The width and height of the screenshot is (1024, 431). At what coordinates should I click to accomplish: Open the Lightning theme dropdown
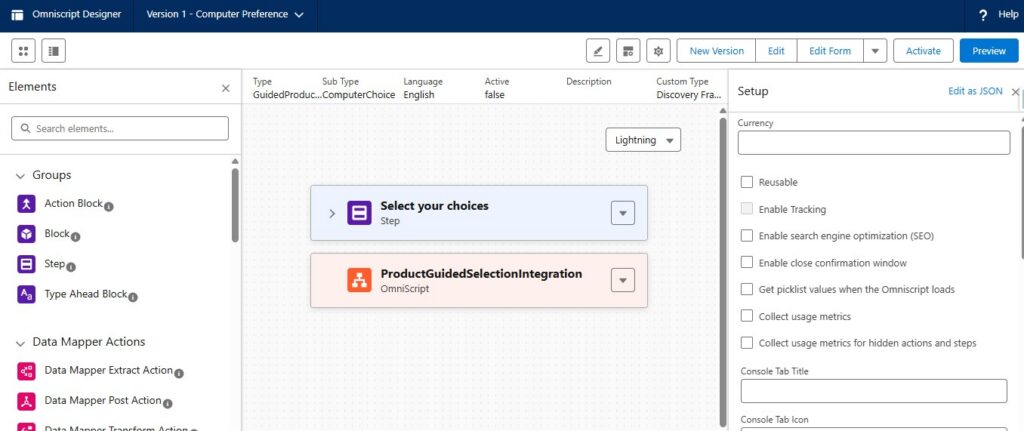click(x=643, y=140)
